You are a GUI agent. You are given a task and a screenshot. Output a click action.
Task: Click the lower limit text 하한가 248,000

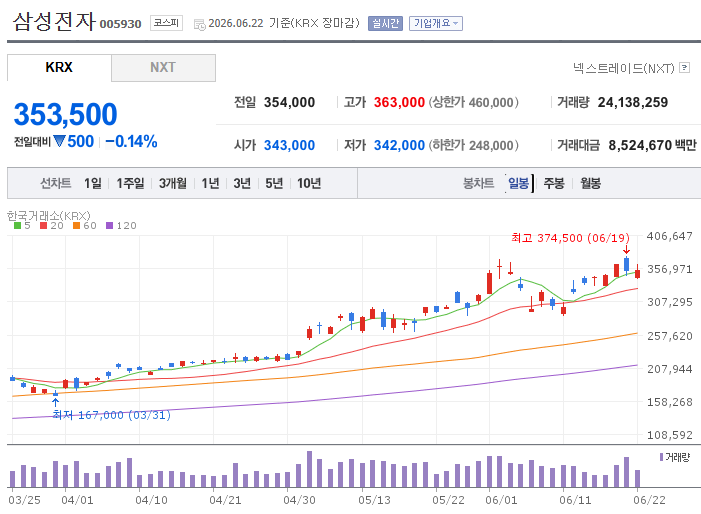click(x=473, y=145)
